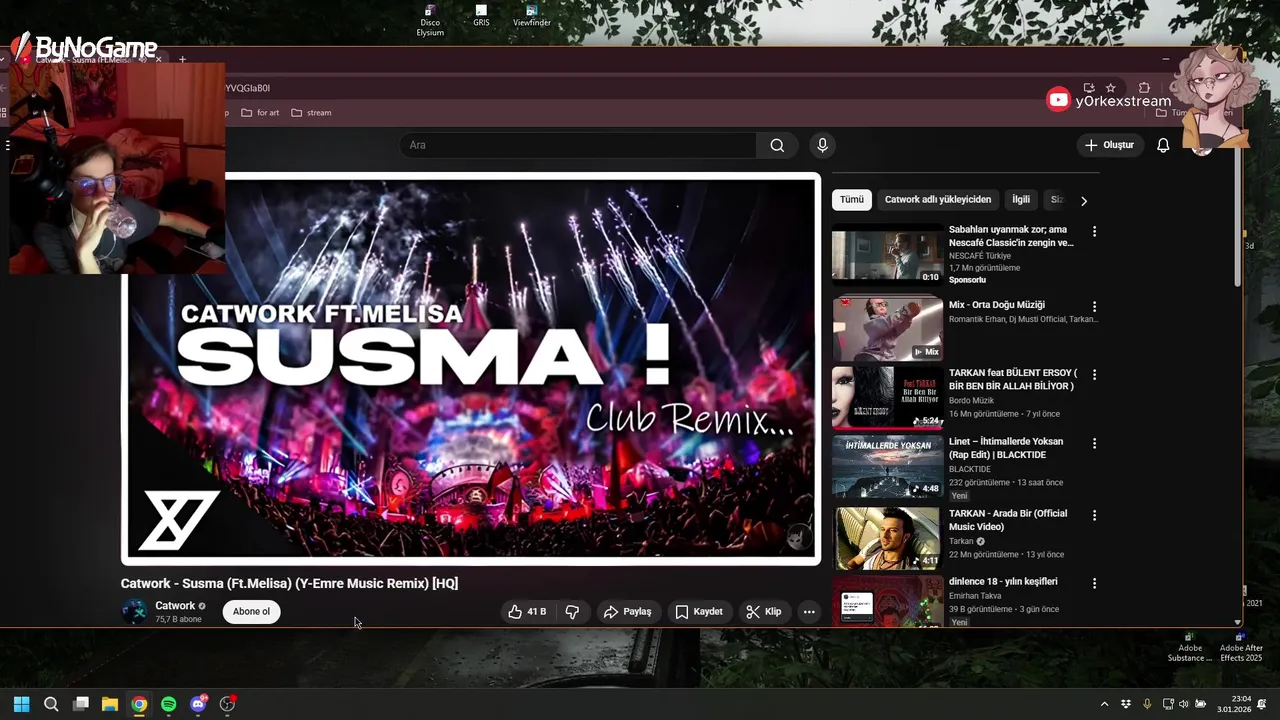Click the microphone tray icon
Viewport: 1280px width, 720px height.
1147,704
